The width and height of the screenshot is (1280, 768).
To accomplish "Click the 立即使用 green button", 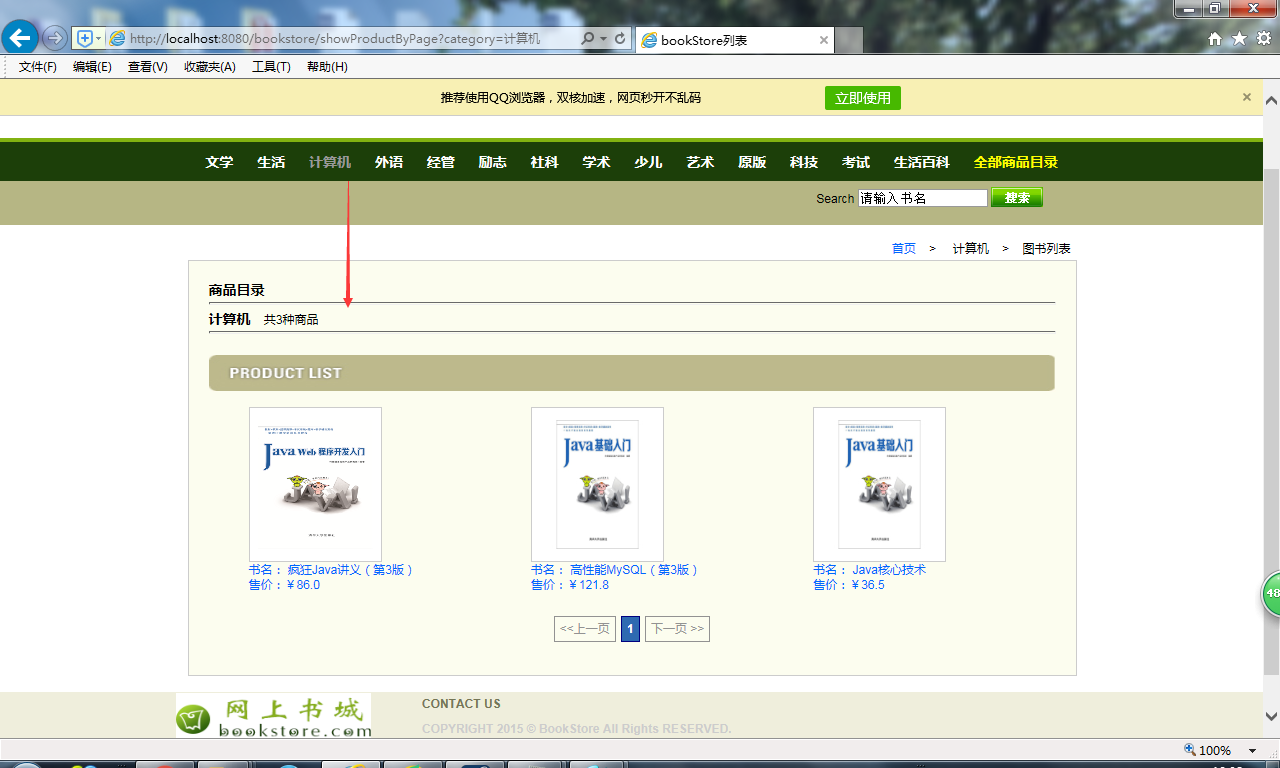I will 863,98.
